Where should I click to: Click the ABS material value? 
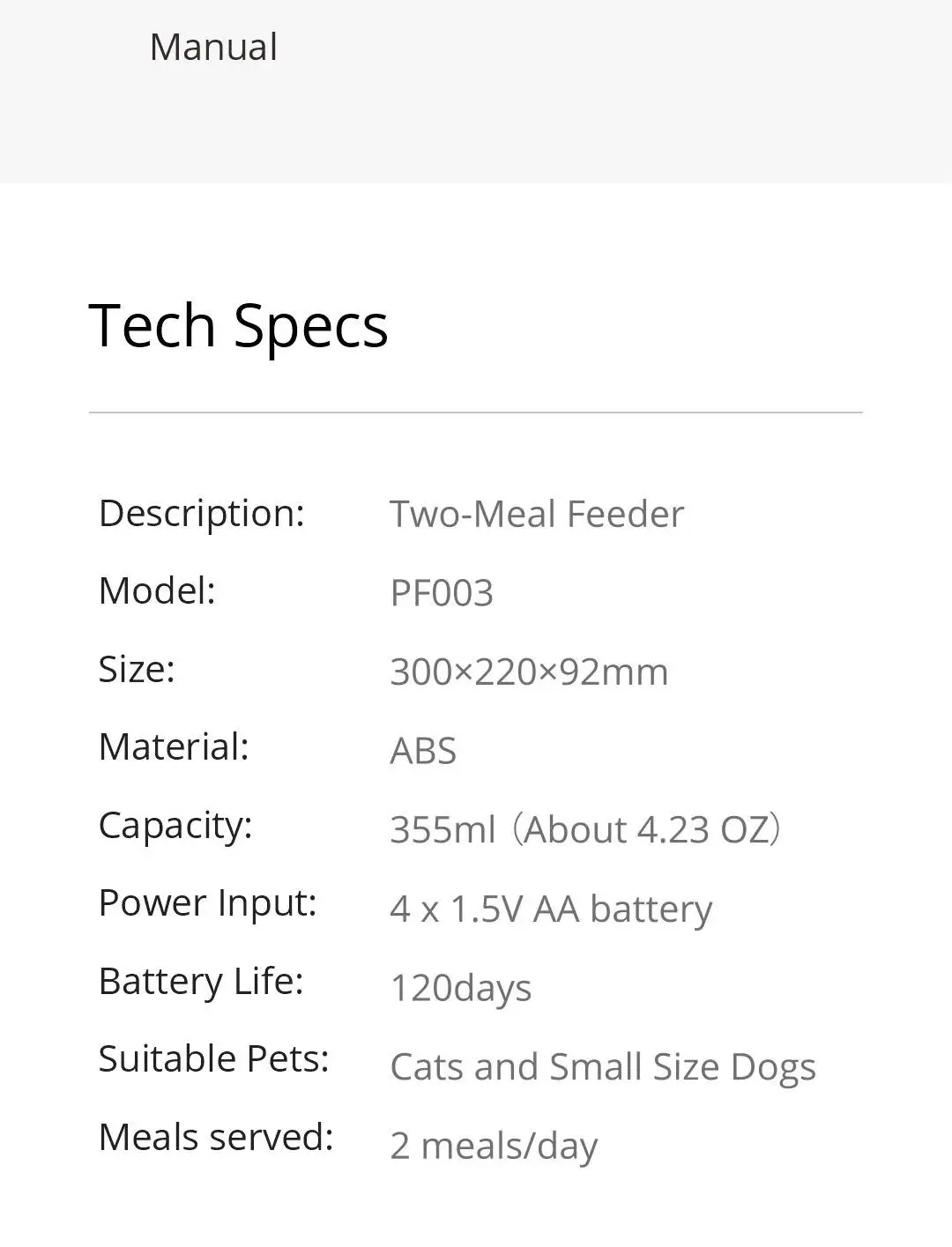(x=423, y=752)
